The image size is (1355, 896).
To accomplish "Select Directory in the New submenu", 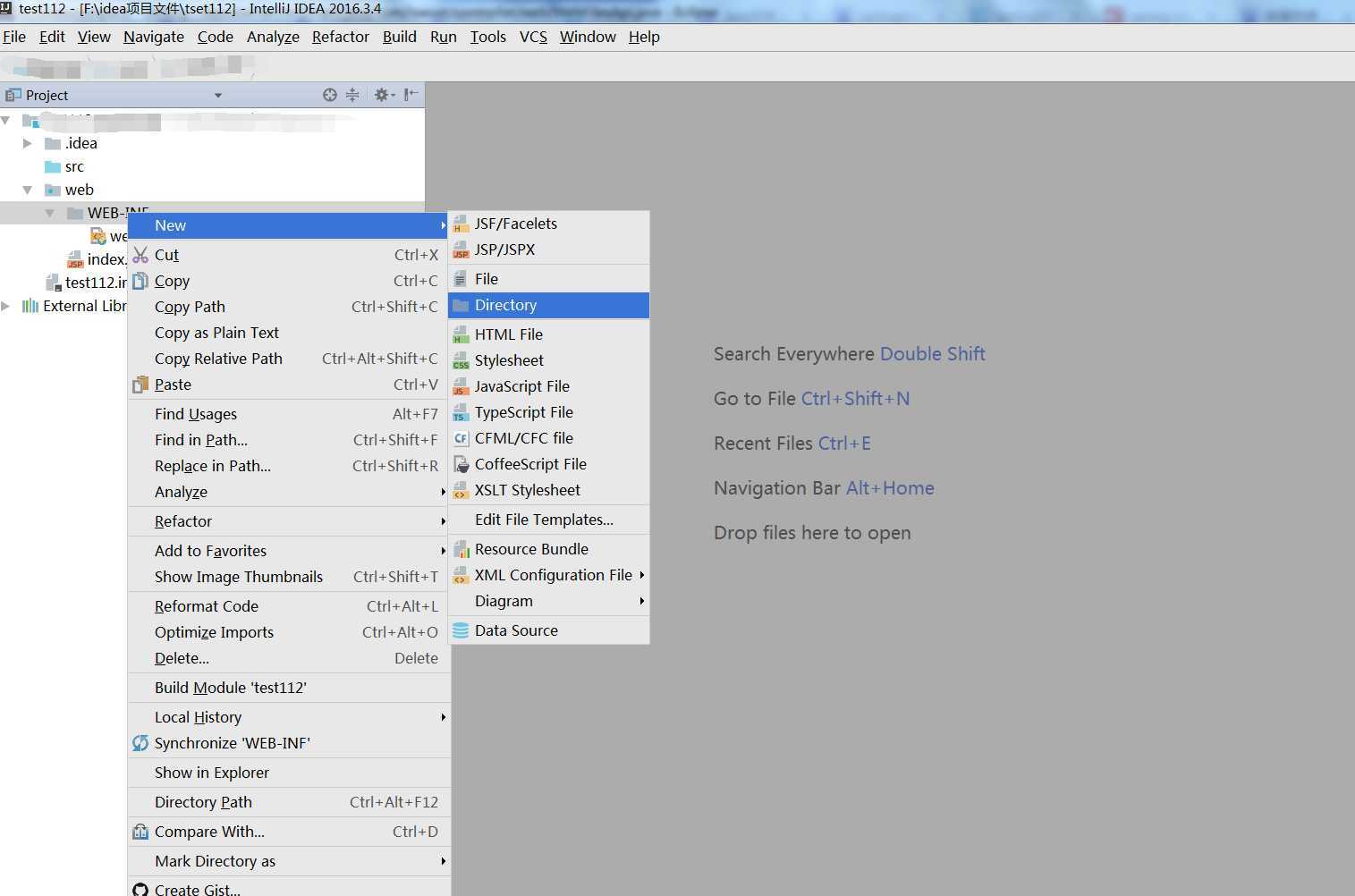I will (x=548, y=305).
